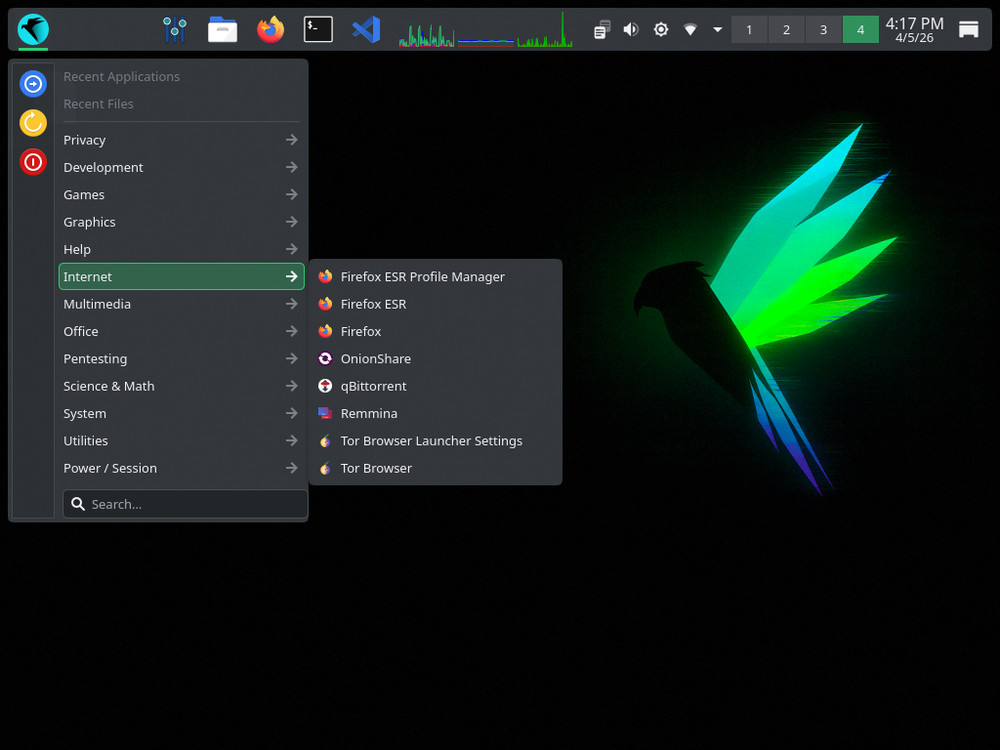Open Tor Browser
1000x750 pixels.
376,468
